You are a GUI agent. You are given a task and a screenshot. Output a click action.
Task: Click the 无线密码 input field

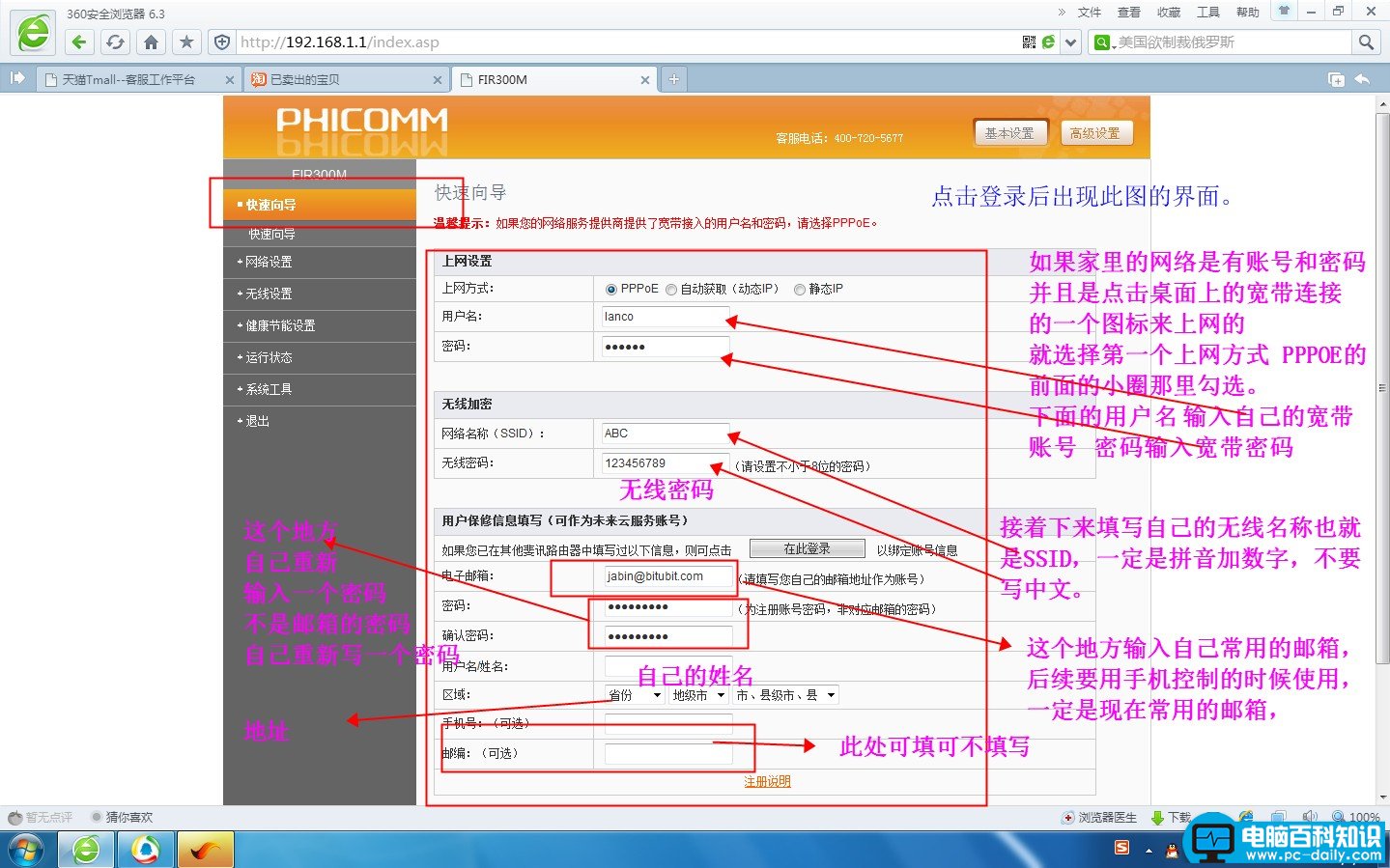tap(666, 463)
